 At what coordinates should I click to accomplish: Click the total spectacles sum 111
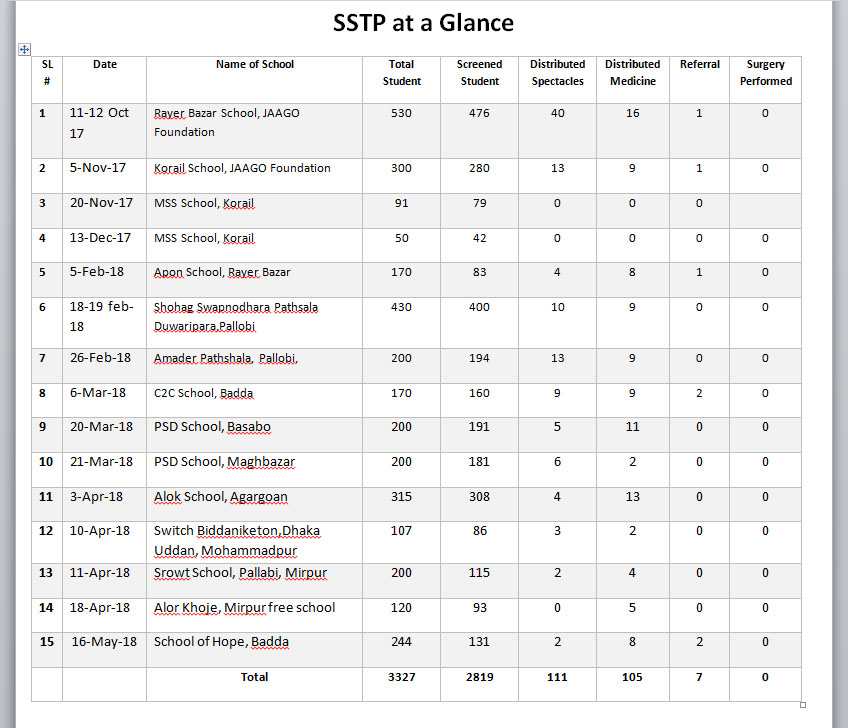557,677
